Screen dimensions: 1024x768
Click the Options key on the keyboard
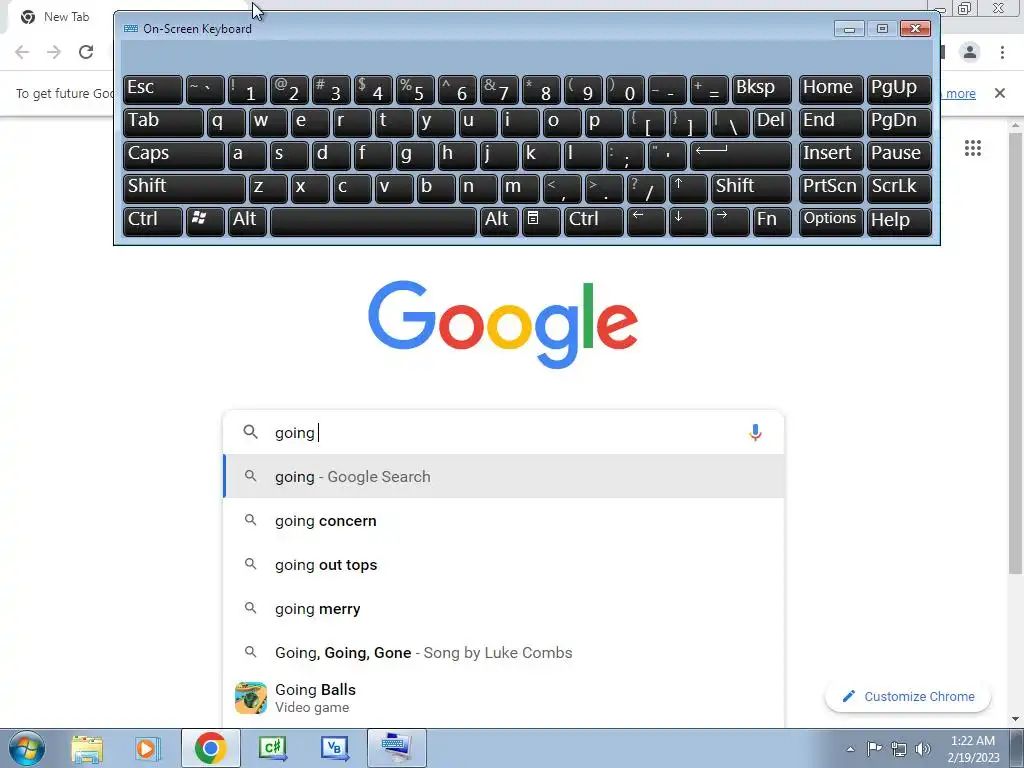point(830,221)
